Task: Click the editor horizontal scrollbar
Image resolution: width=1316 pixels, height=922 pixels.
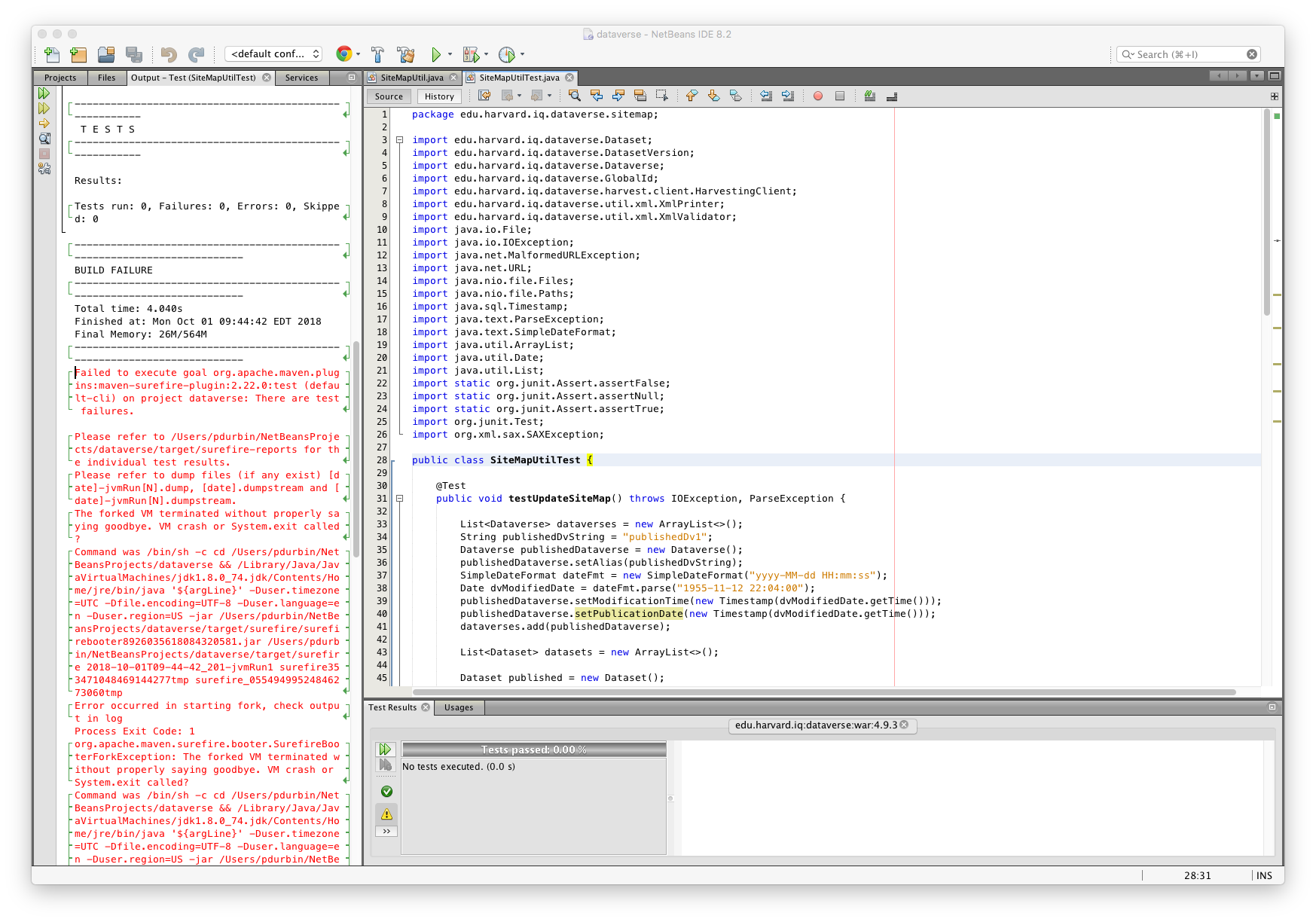Action: 823,691
